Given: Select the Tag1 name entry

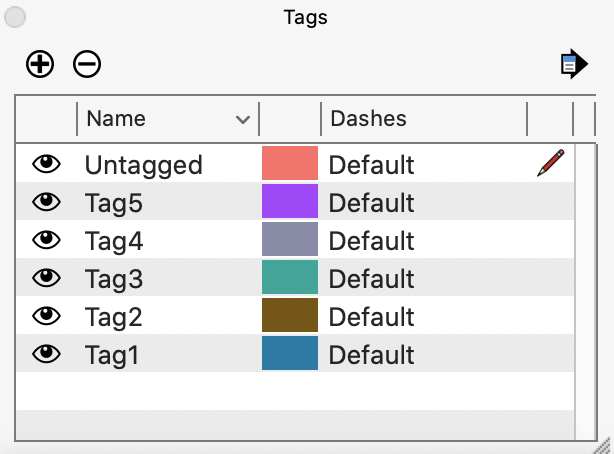Looking at the screenshot, I should [x=111, y=355].
